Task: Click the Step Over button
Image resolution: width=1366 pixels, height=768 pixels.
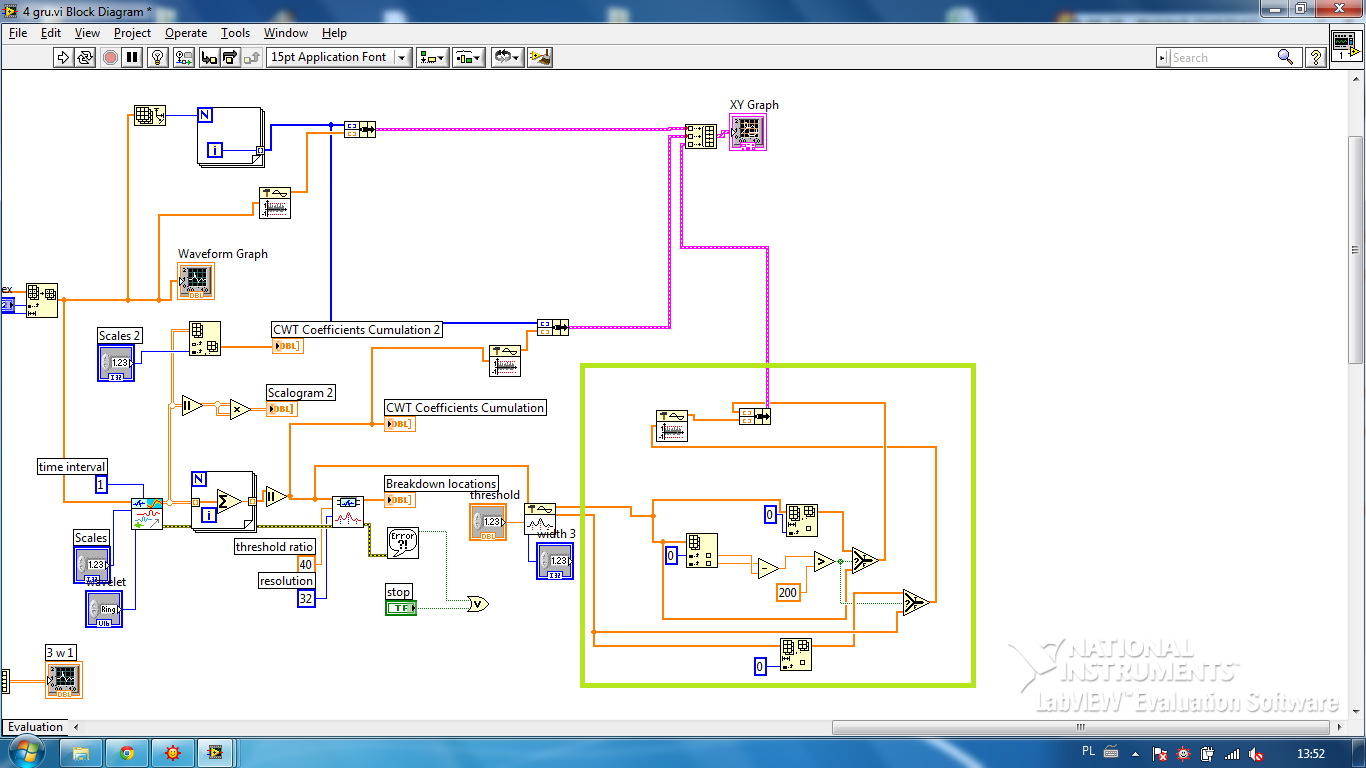Action: [231, 57]
